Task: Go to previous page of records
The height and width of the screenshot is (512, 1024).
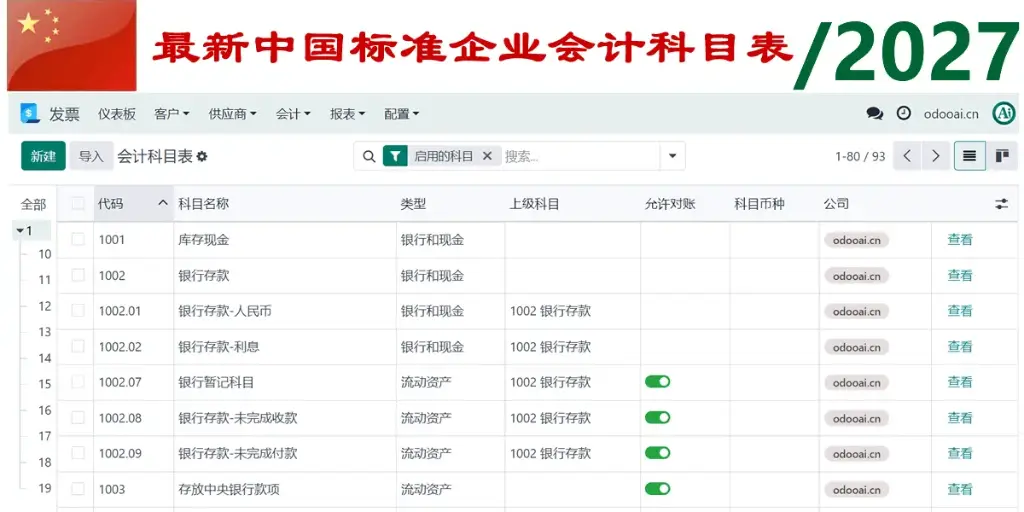Action: [906, 156]
